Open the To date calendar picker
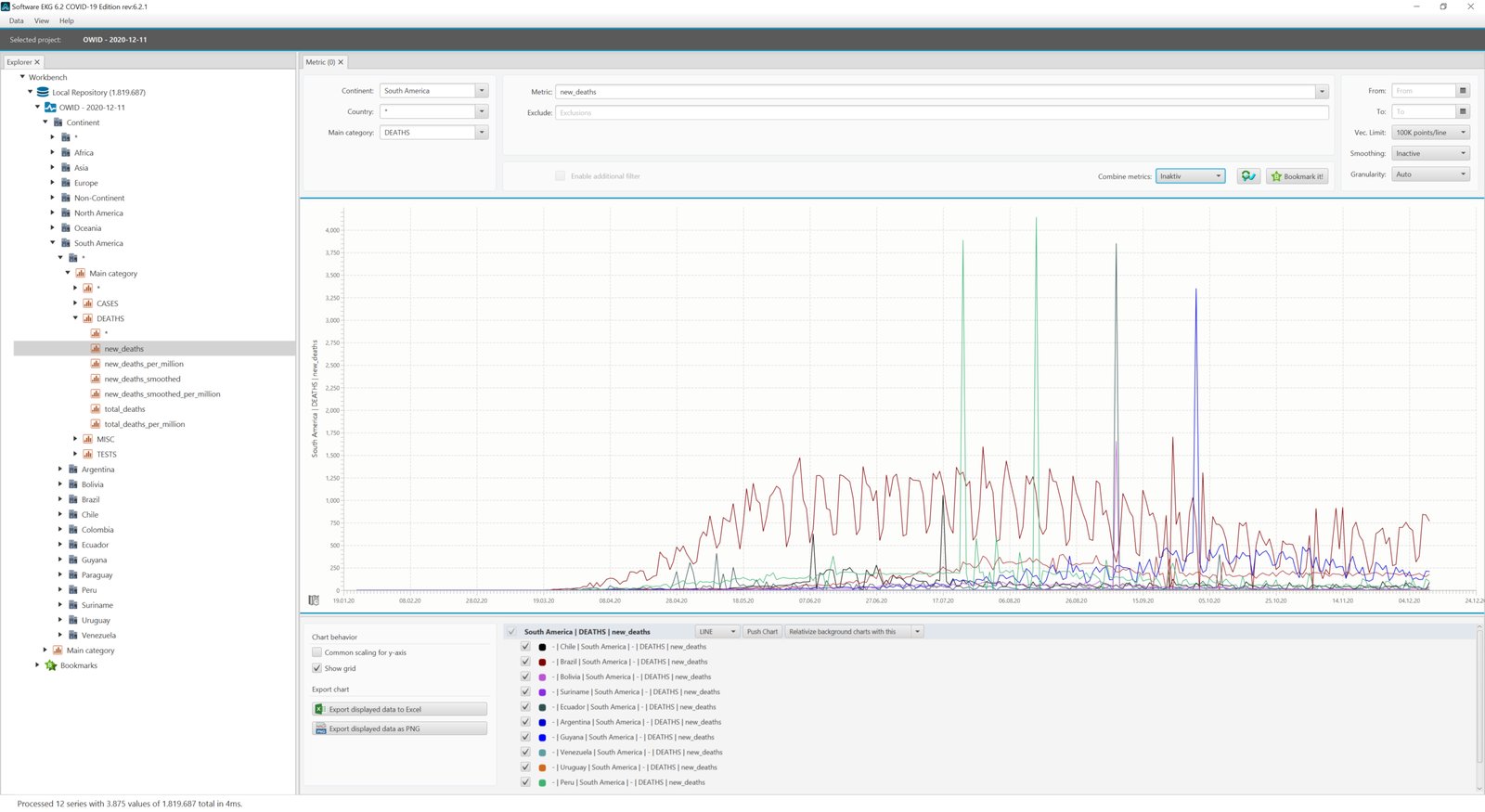 pyautogui.click(x=1463, y=111)
